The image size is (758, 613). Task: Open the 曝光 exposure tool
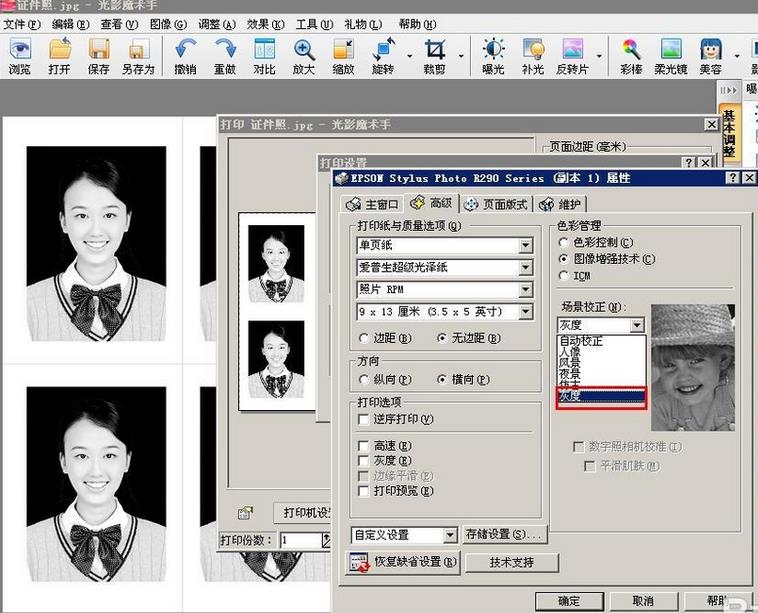[x=494, y=56]
